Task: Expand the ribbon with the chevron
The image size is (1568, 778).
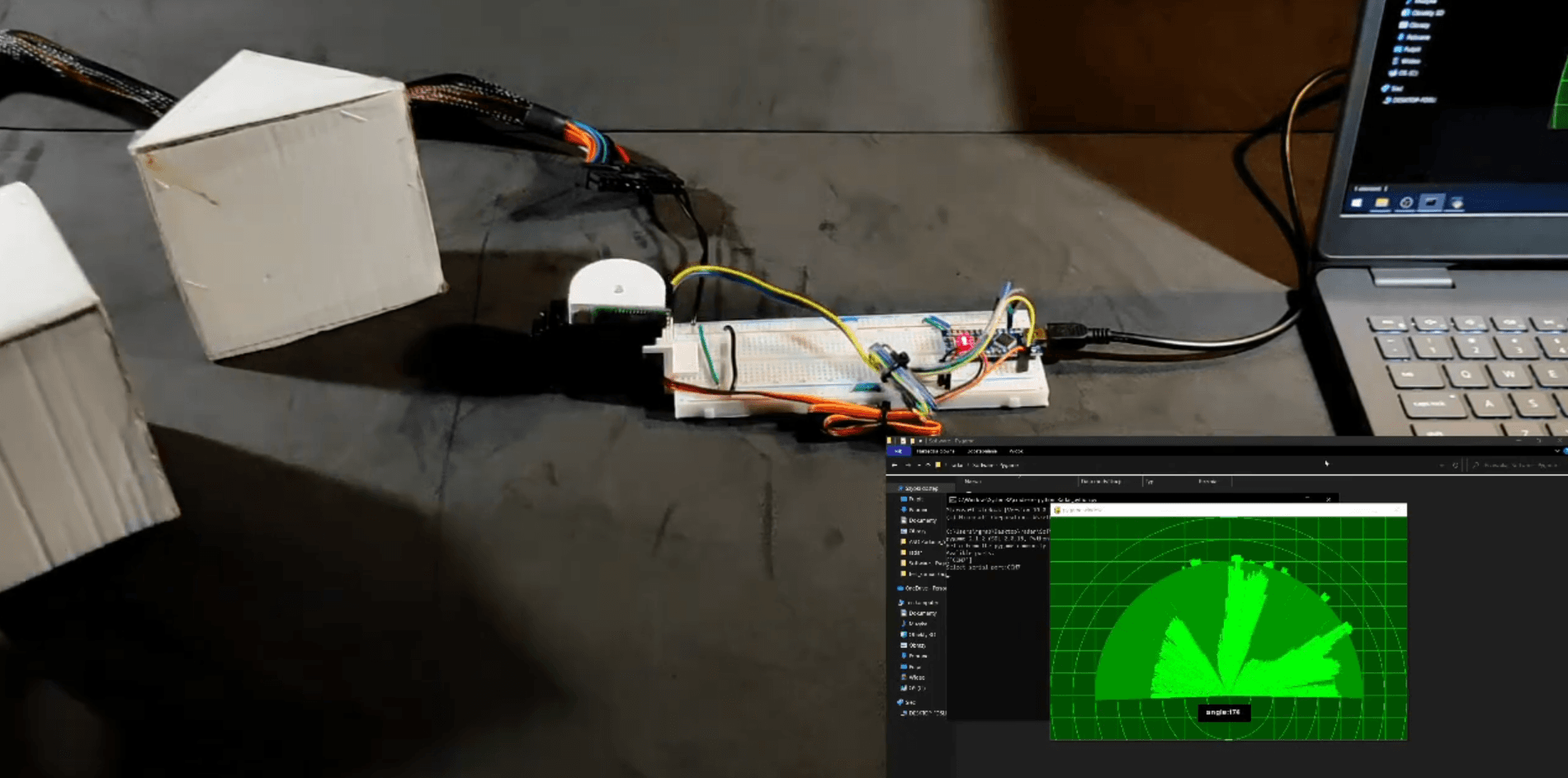Action: click(x=1556, y=451)
